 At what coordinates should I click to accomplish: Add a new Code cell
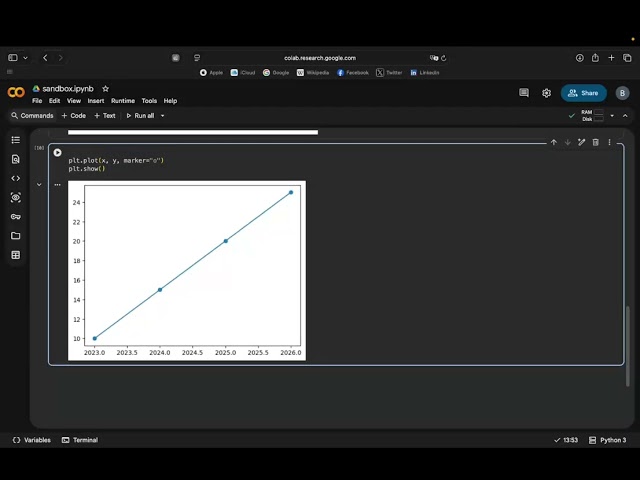click(73, 116)
